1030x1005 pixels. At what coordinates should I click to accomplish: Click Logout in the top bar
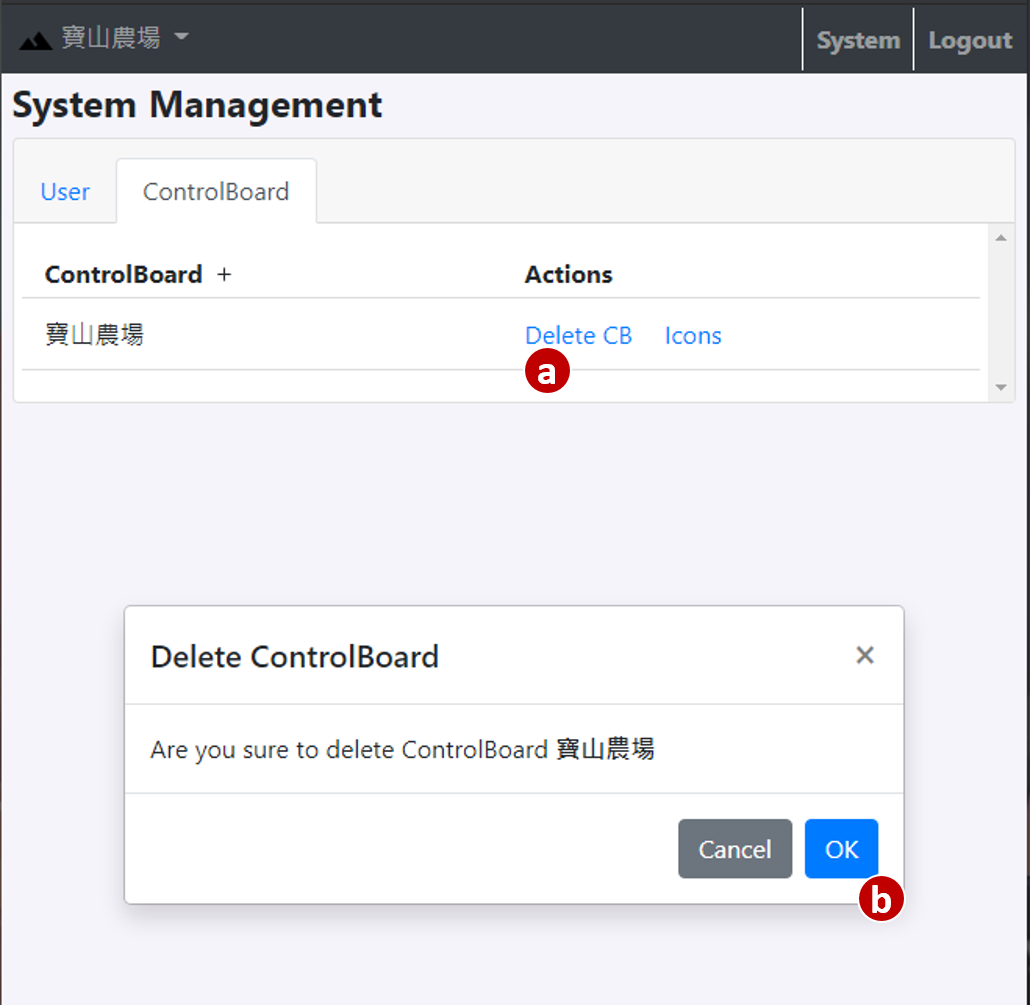click(x=970, y=40)
